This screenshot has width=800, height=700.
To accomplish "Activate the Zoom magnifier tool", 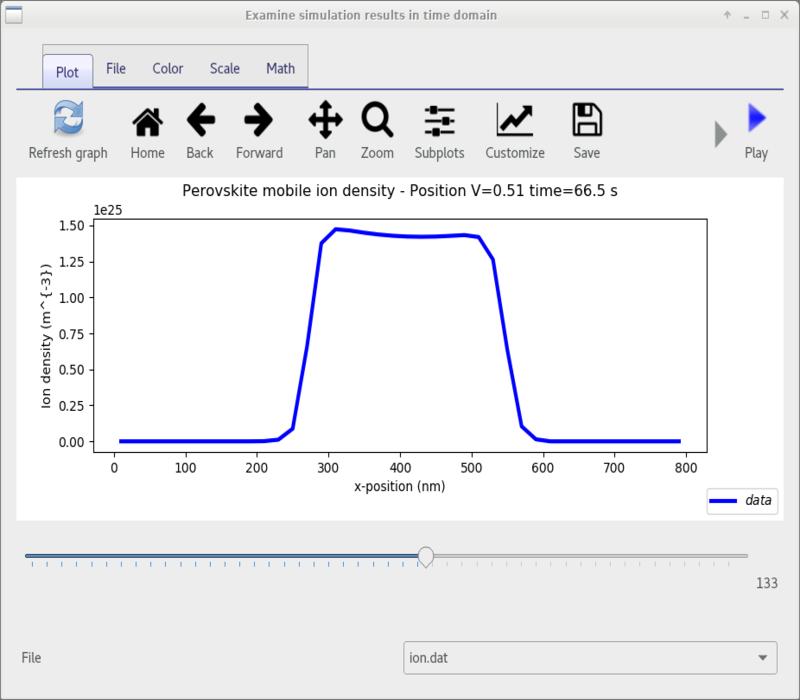I will coord(377,120).
